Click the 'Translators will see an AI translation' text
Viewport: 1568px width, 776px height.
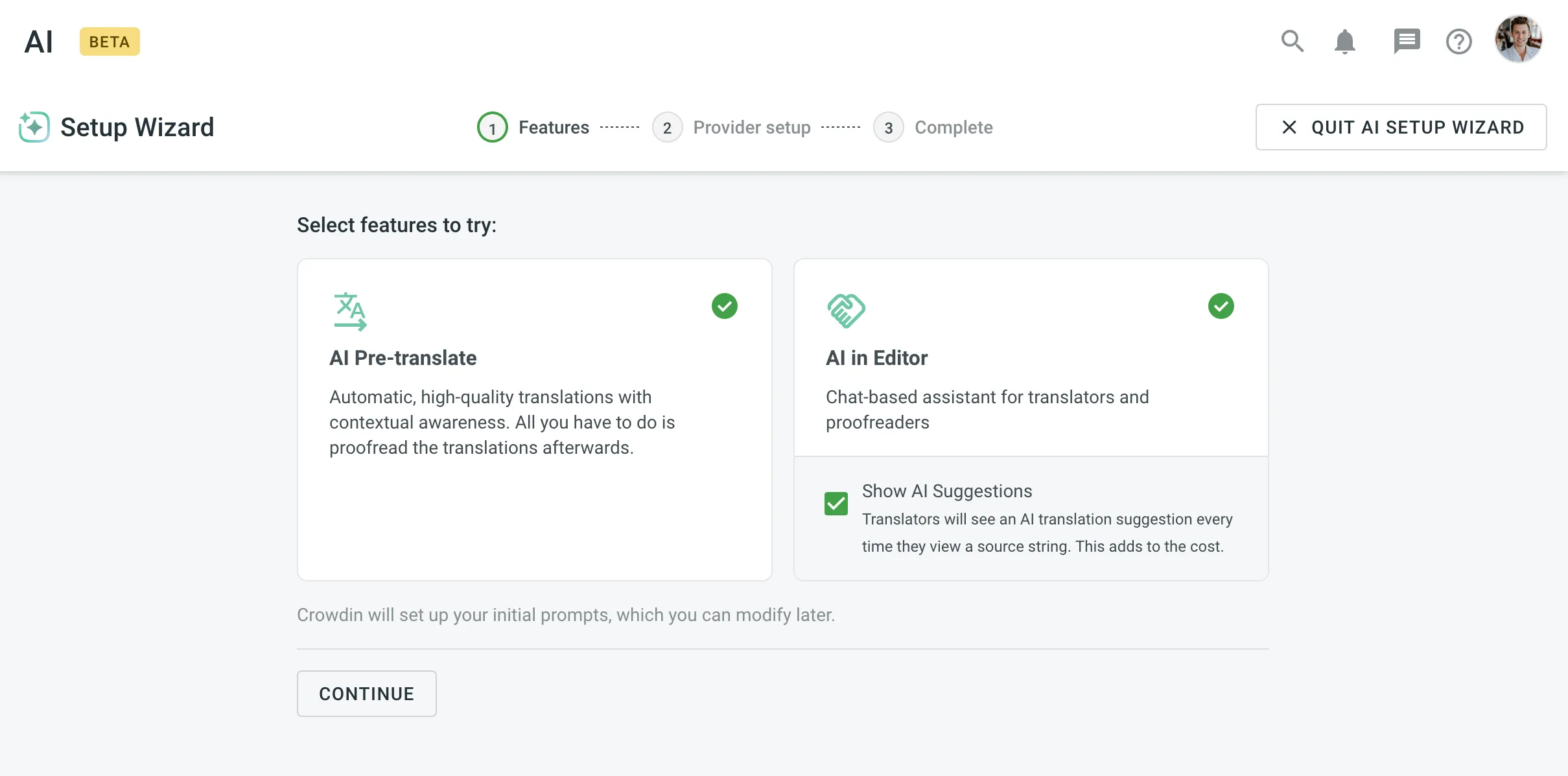[1047, 533]
